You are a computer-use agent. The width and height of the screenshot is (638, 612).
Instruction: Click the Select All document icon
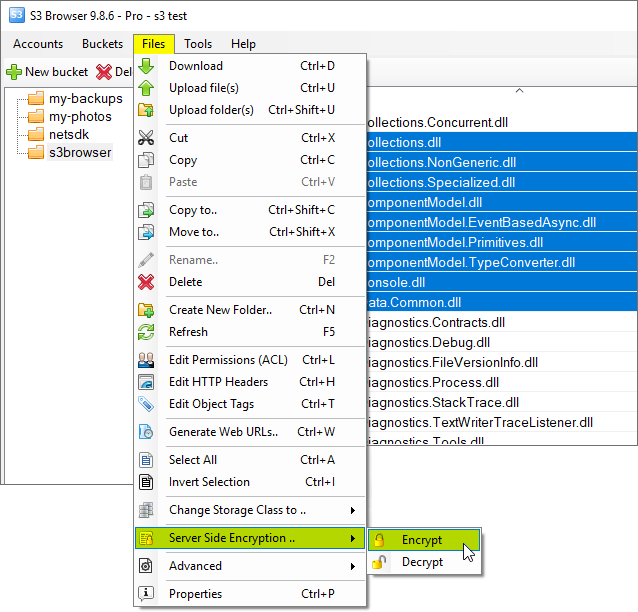click(146, 460)
